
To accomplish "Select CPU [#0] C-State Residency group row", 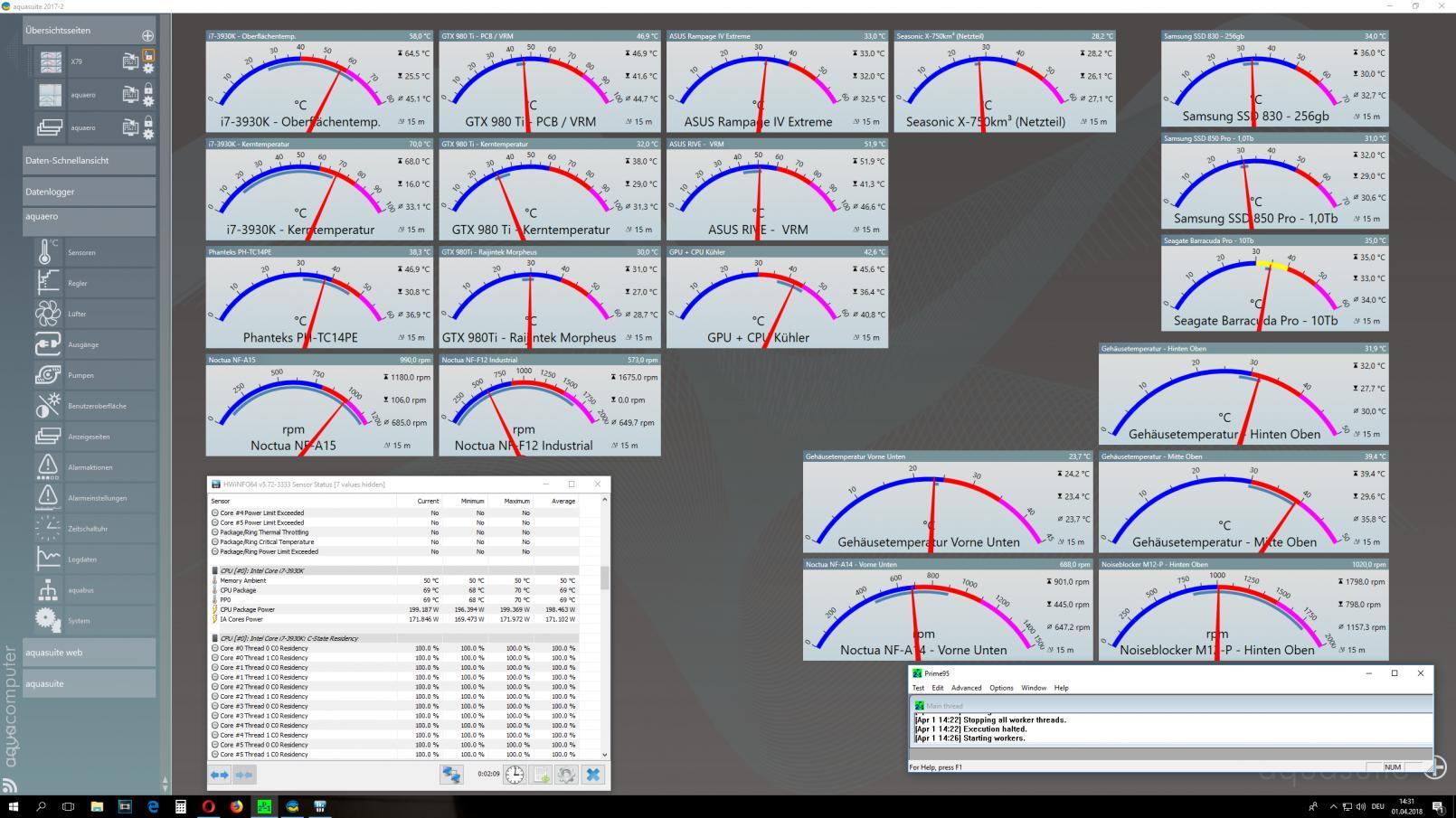I will click(393, 638).
